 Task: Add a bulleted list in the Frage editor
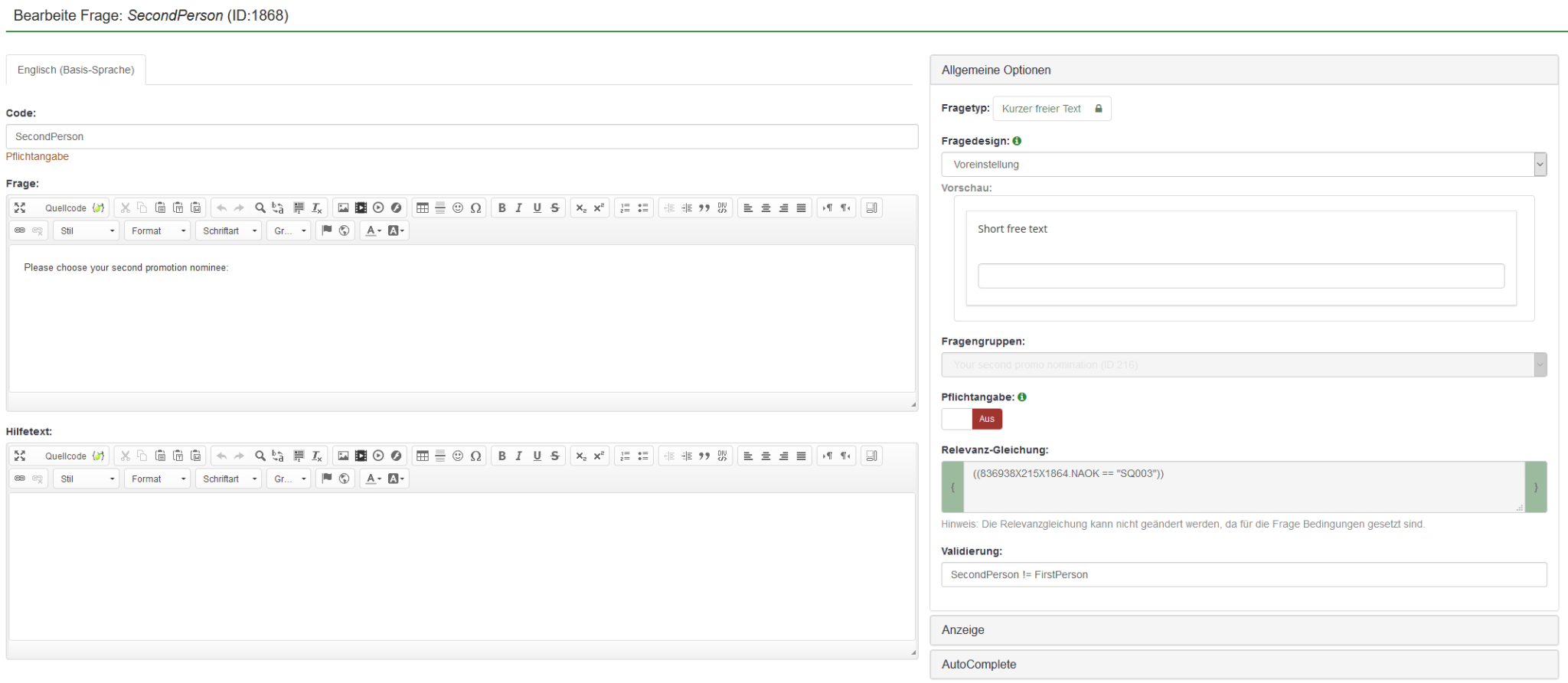643,208
